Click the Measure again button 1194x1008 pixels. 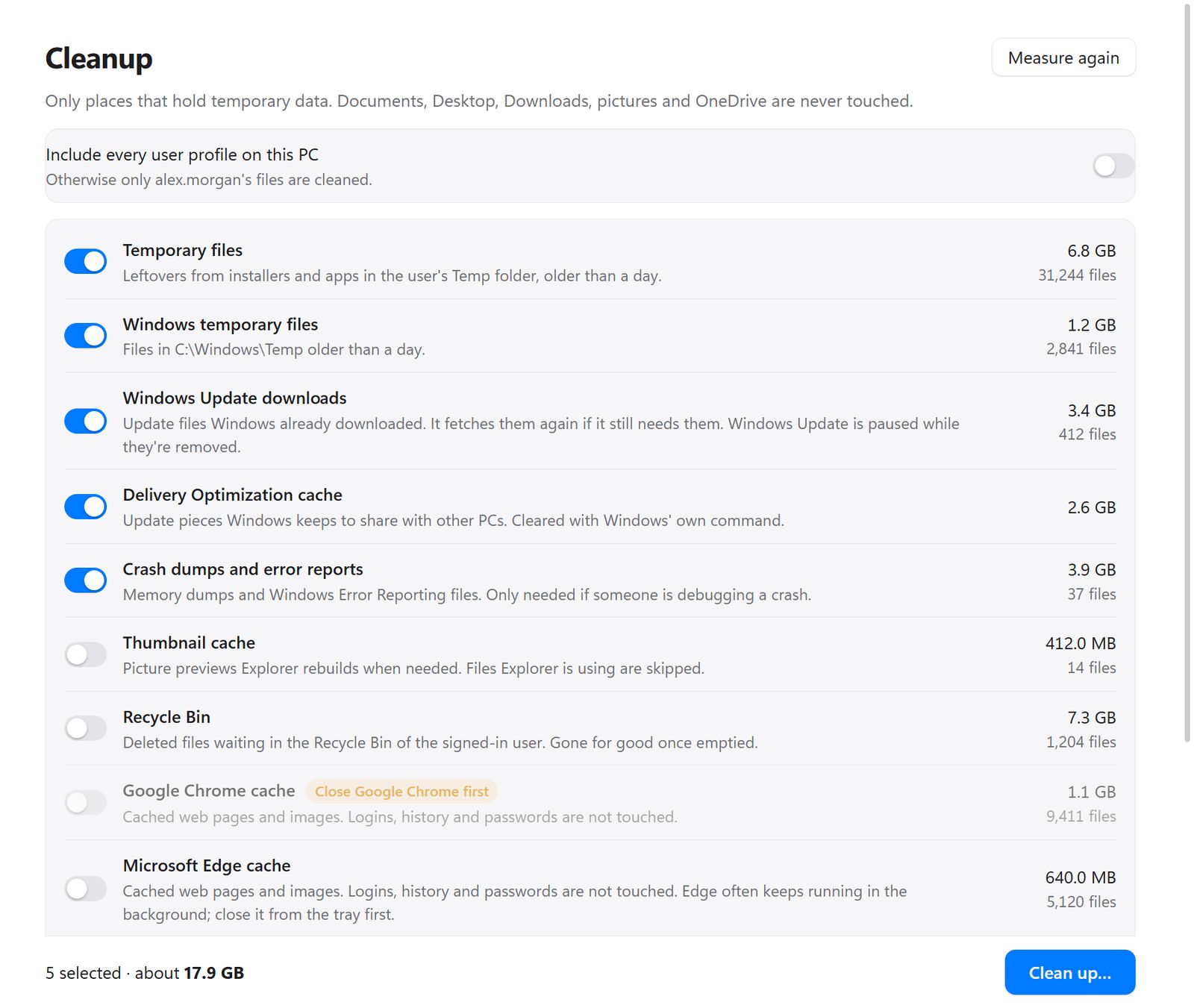pyautogui.click(x=1063, y=57)
